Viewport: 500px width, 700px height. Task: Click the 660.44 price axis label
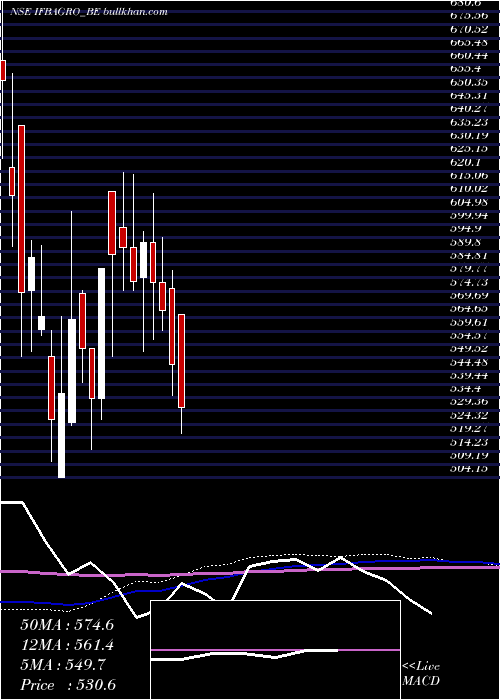(468, 55)
